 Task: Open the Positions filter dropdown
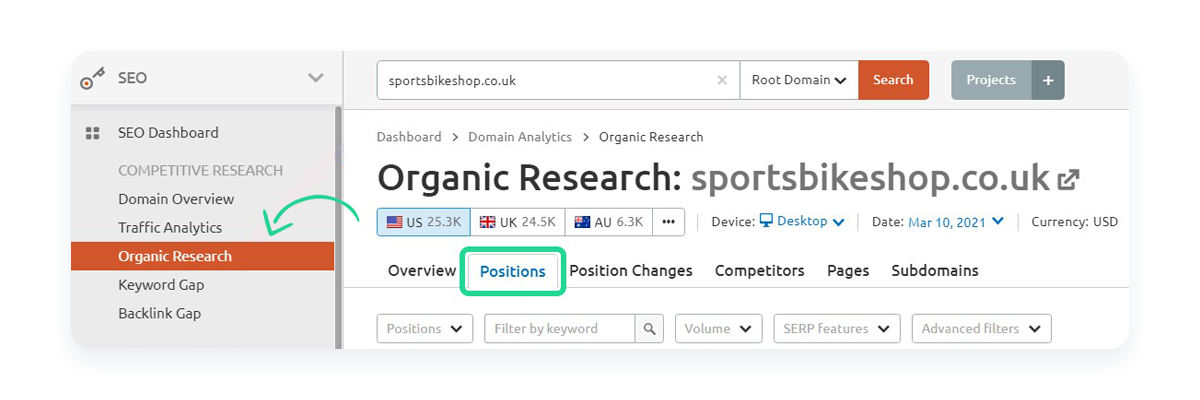coord(425,328)
